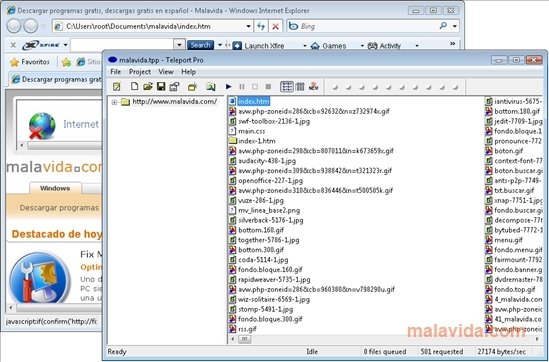549x362 pixels.
Task: Click the file list scroll-left arrow
Action: click(x=232, y=339)
